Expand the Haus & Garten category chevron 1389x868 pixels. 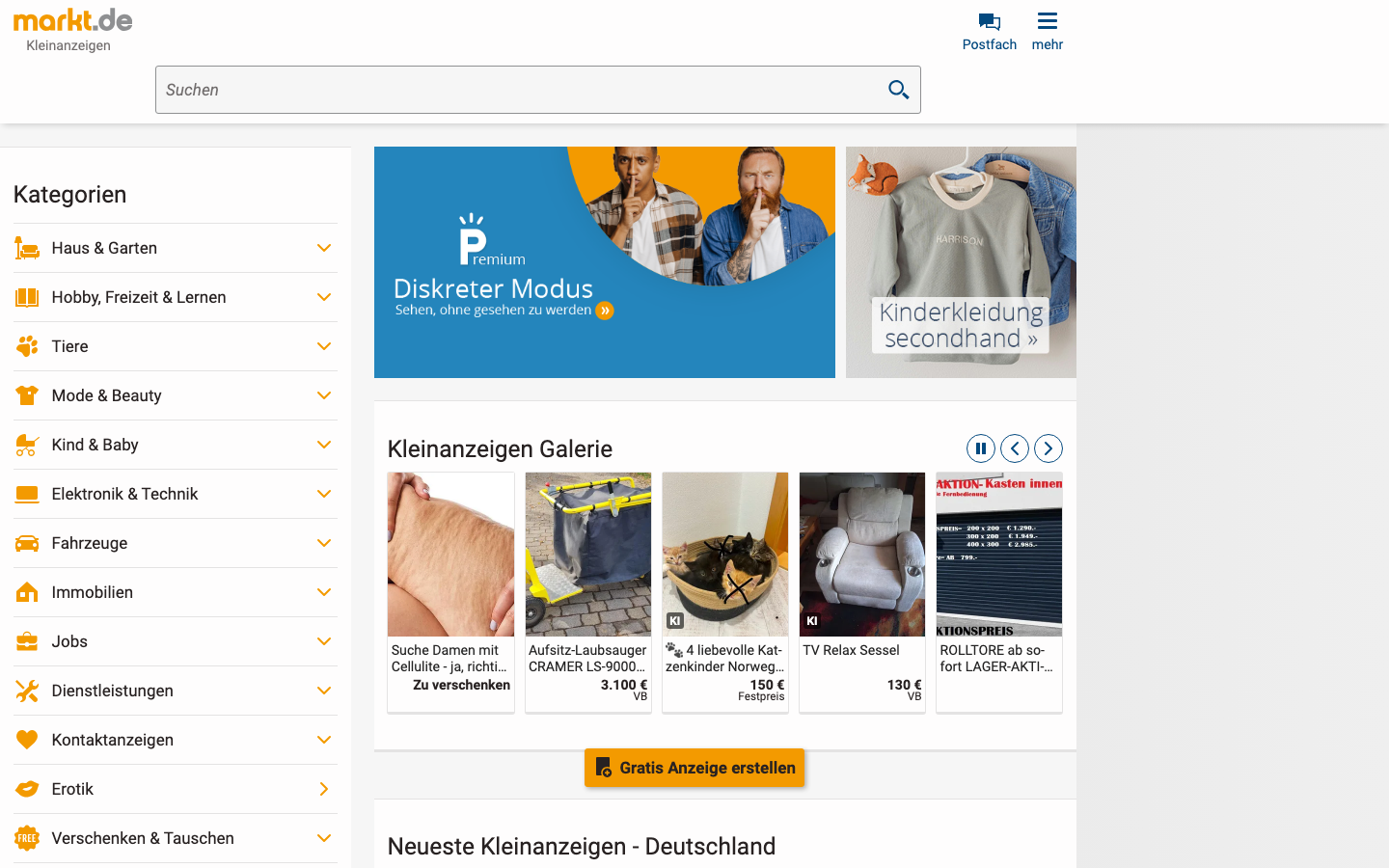[x=324, y=248]
